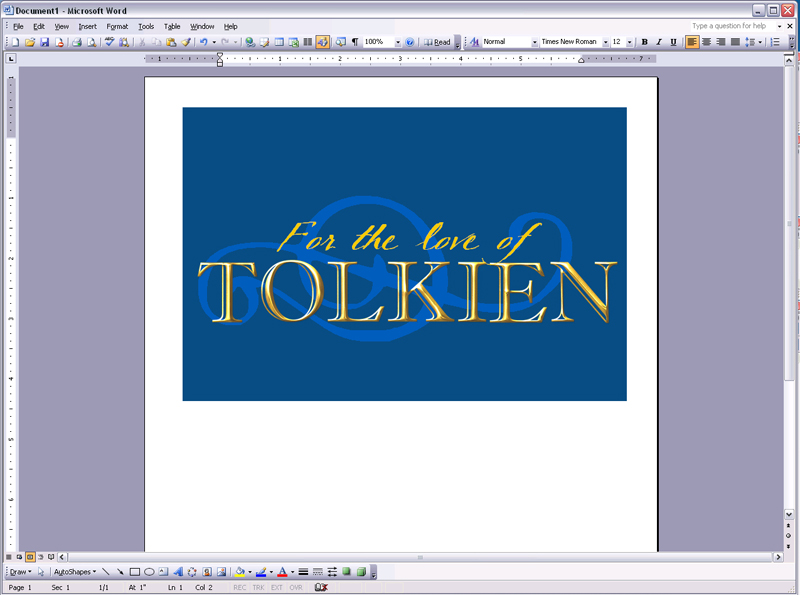Open the font size 12 dropdown

(630, 42)
